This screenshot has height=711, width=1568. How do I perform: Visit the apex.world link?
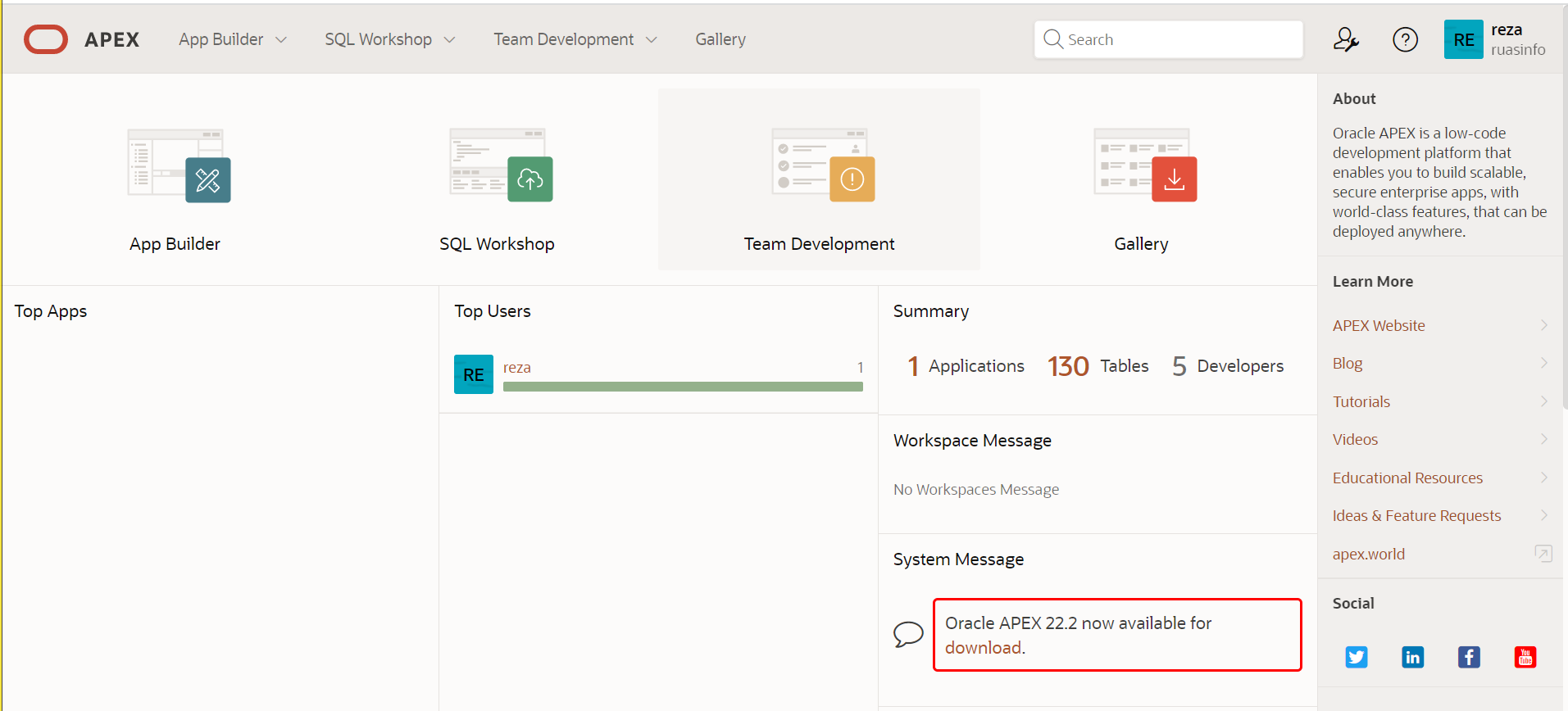coord(1369,554)
